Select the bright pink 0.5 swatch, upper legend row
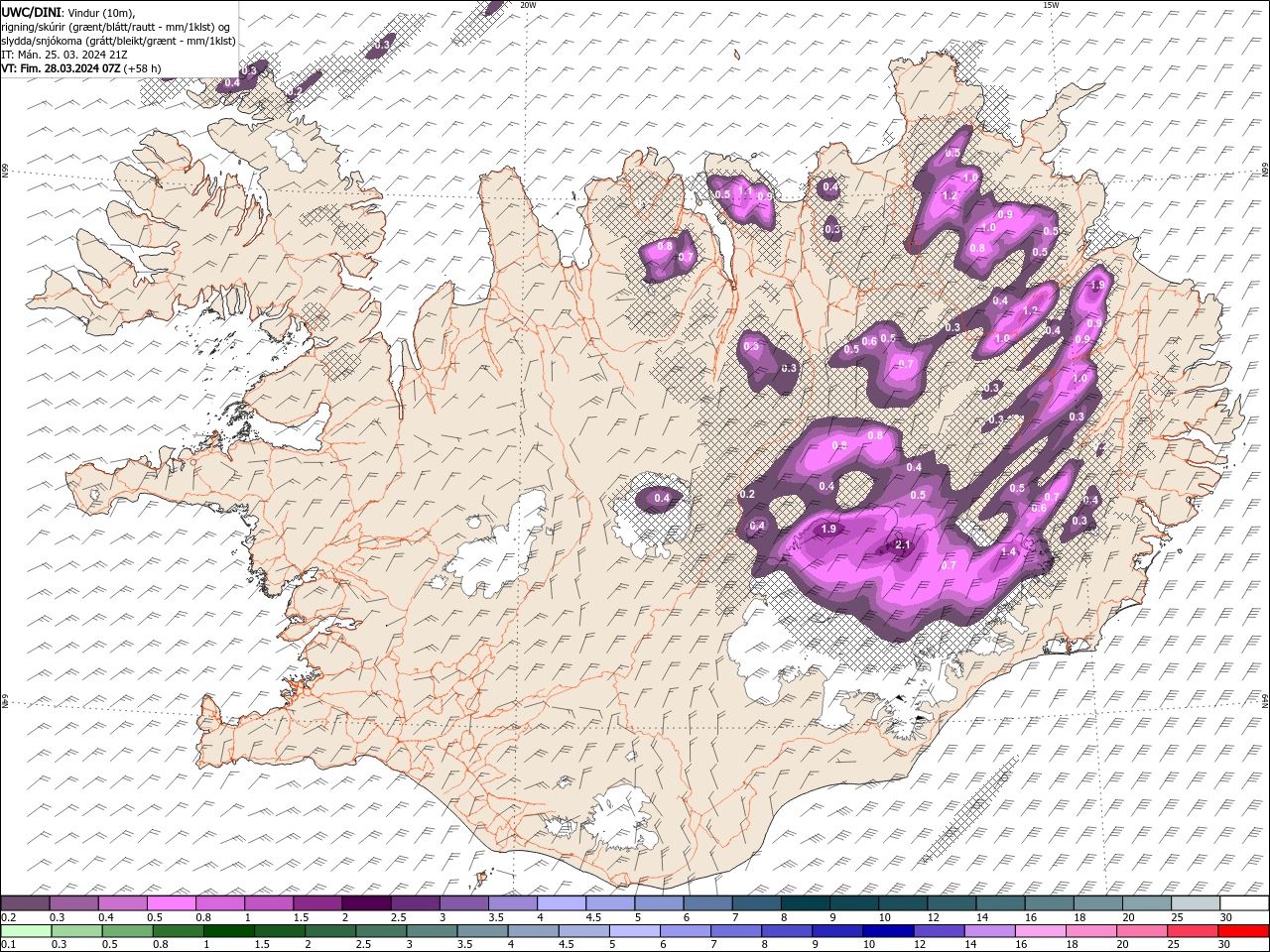This screenshot has height=952, width=1270. tap(171, 903)
